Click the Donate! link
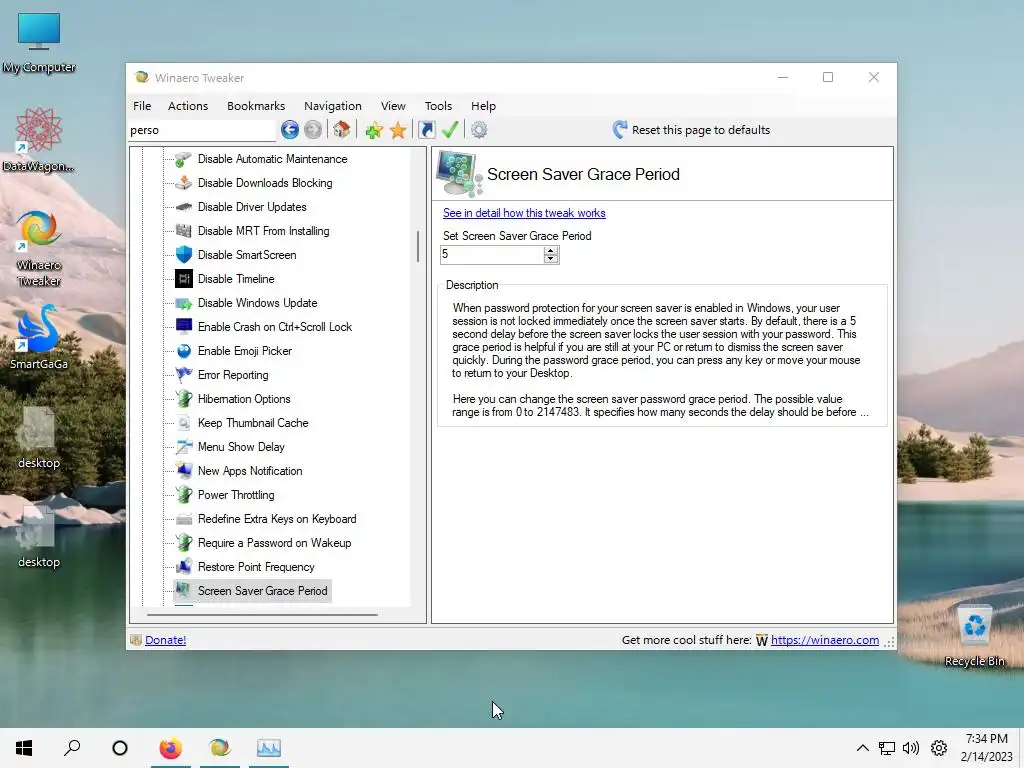 click(165, 640)
